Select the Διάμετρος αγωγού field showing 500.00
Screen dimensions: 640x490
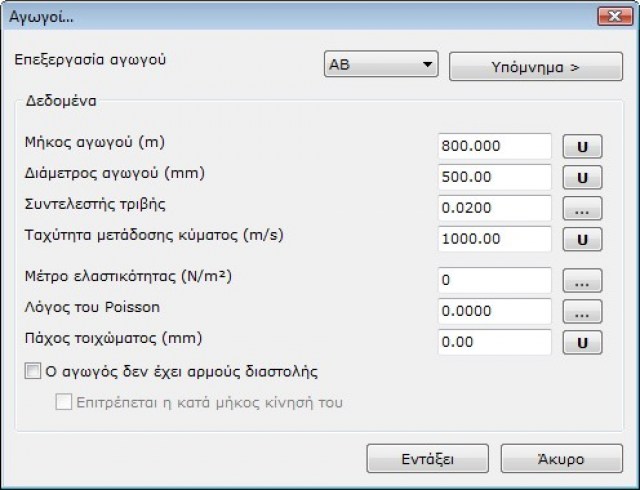[494, 177]
